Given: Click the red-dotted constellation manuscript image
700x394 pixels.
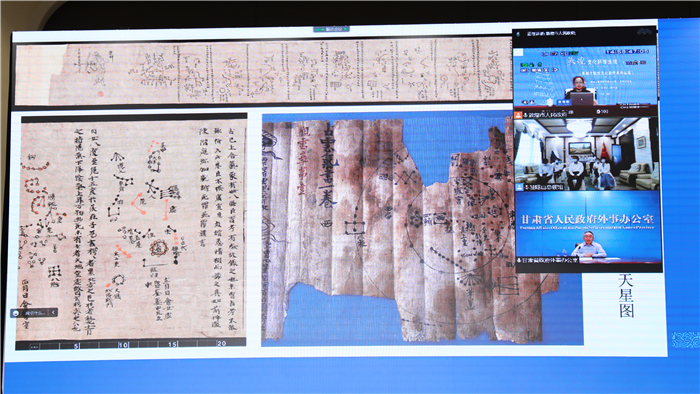Looking at the screenshot, I should pos(132,231).
